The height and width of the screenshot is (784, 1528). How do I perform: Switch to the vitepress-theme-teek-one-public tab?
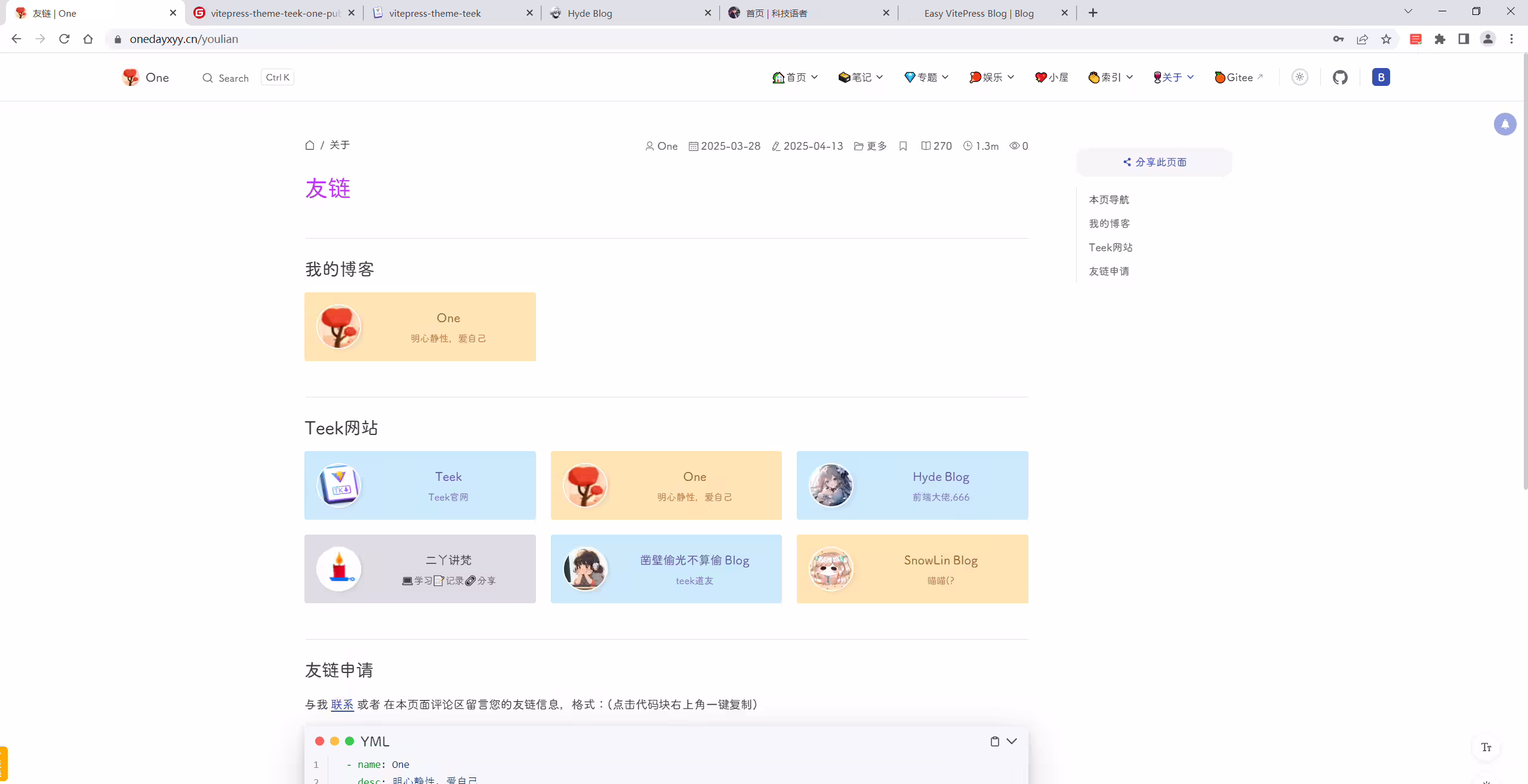click(275, 13)
